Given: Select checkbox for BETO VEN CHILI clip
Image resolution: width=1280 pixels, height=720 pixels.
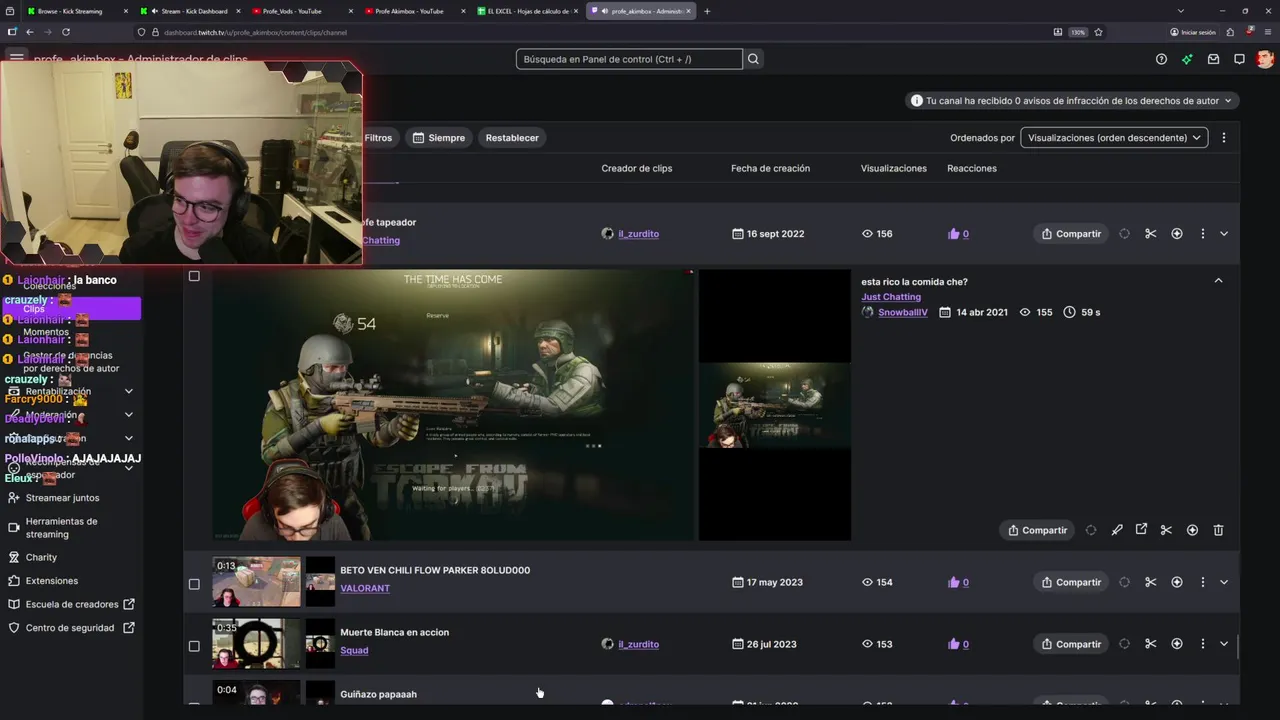Looking at the screenshot, I should (194, 584).
